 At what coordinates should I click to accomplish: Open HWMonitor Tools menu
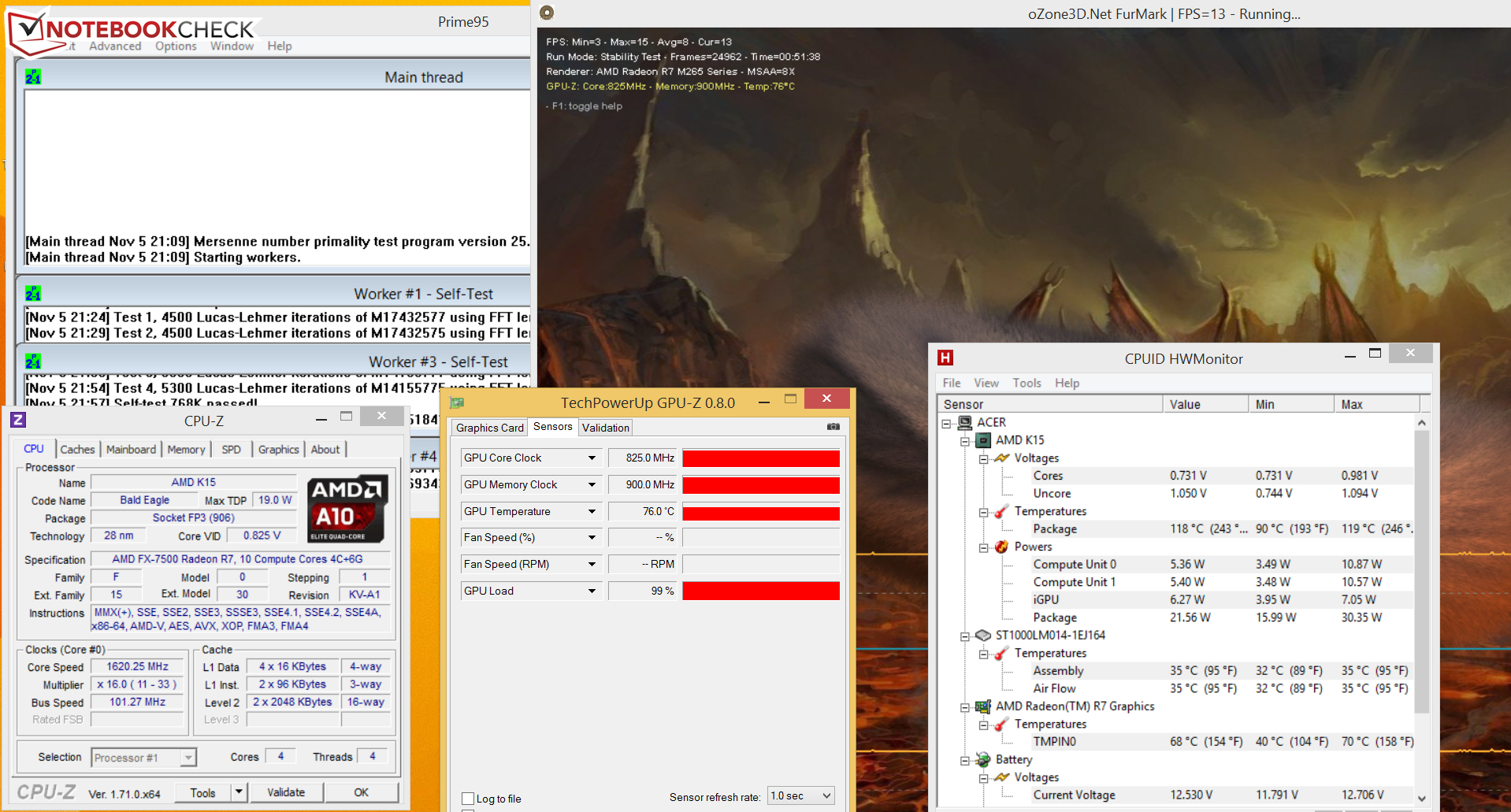pyautogui.click(x=1027, y=383)
